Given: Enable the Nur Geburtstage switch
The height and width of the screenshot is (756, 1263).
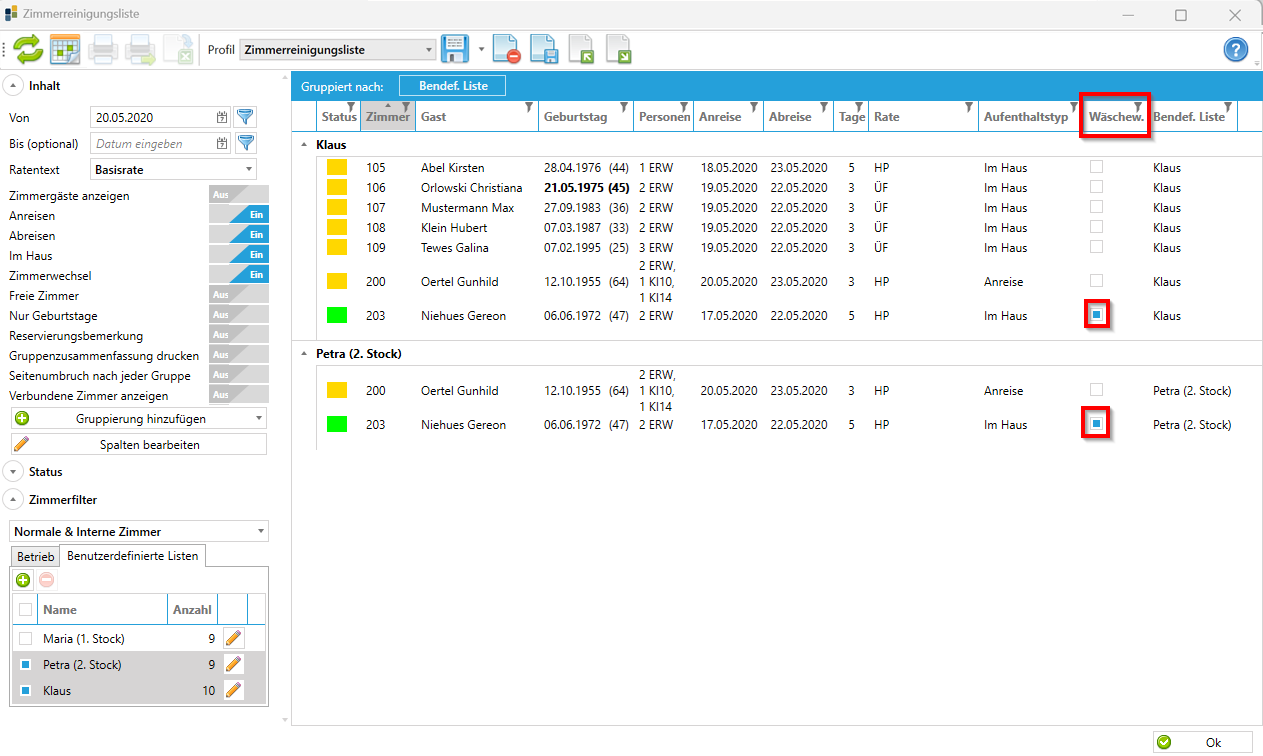Looking at the screenshot, I should click(x=238, y=315).
